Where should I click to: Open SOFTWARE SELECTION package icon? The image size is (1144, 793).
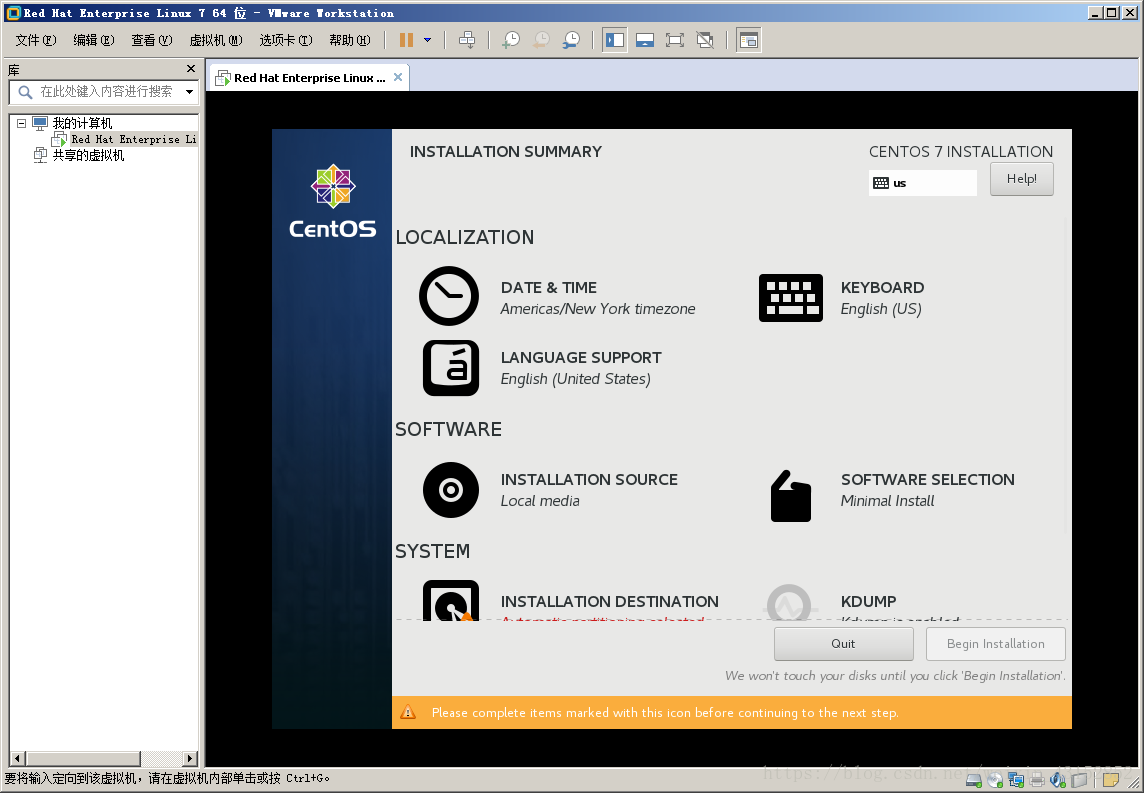(x=791, y=496)
